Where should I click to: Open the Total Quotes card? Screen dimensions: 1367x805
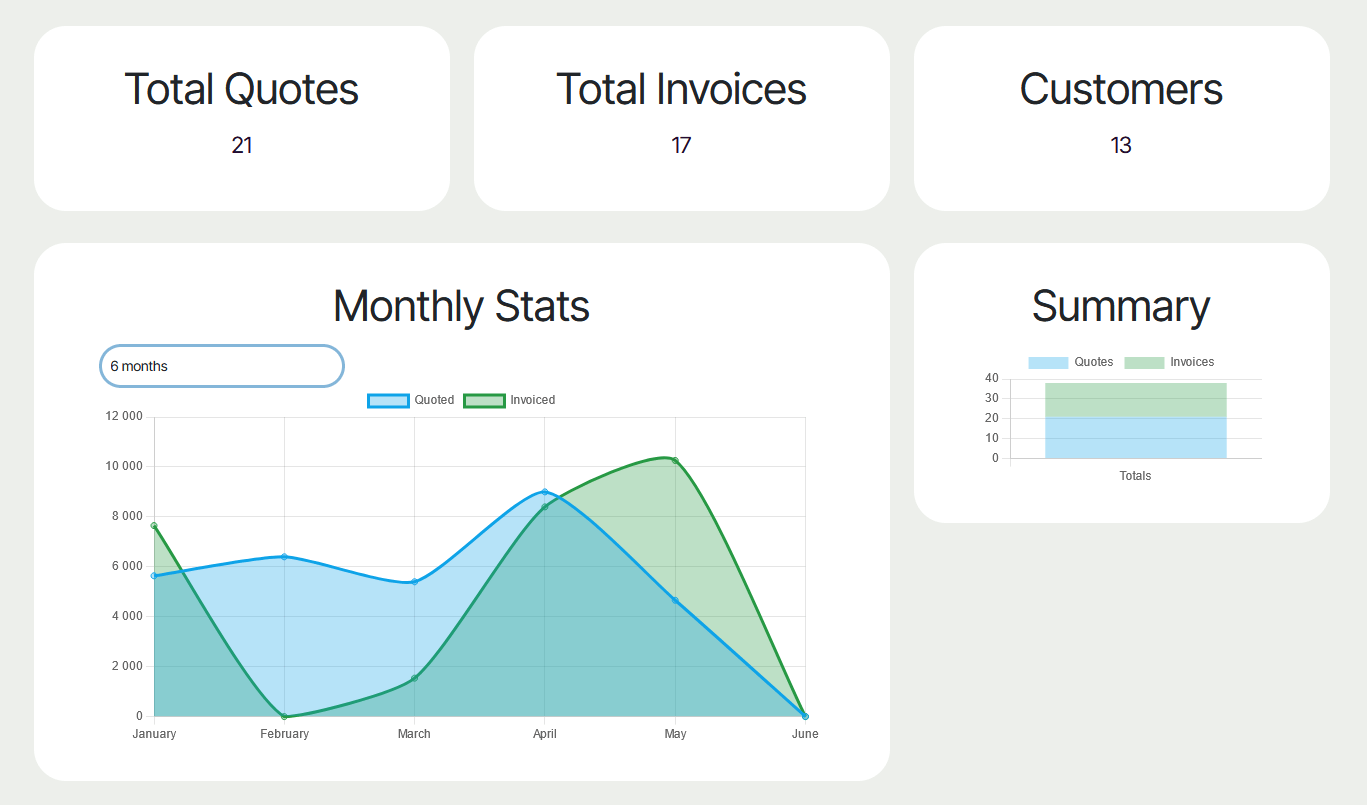point(241,118)
